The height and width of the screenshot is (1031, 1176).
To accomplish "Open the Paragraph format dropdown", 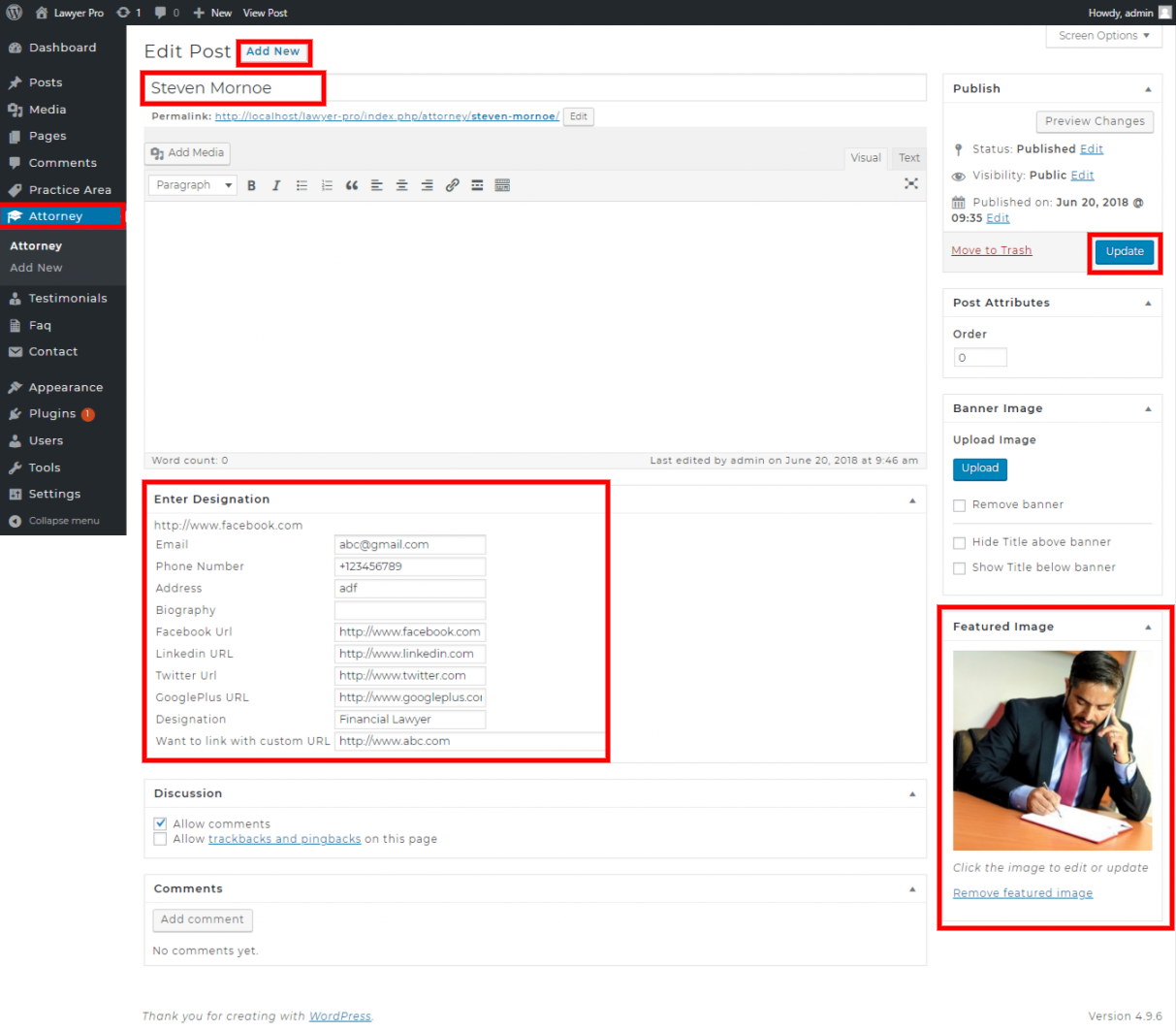I will point(192,185).
